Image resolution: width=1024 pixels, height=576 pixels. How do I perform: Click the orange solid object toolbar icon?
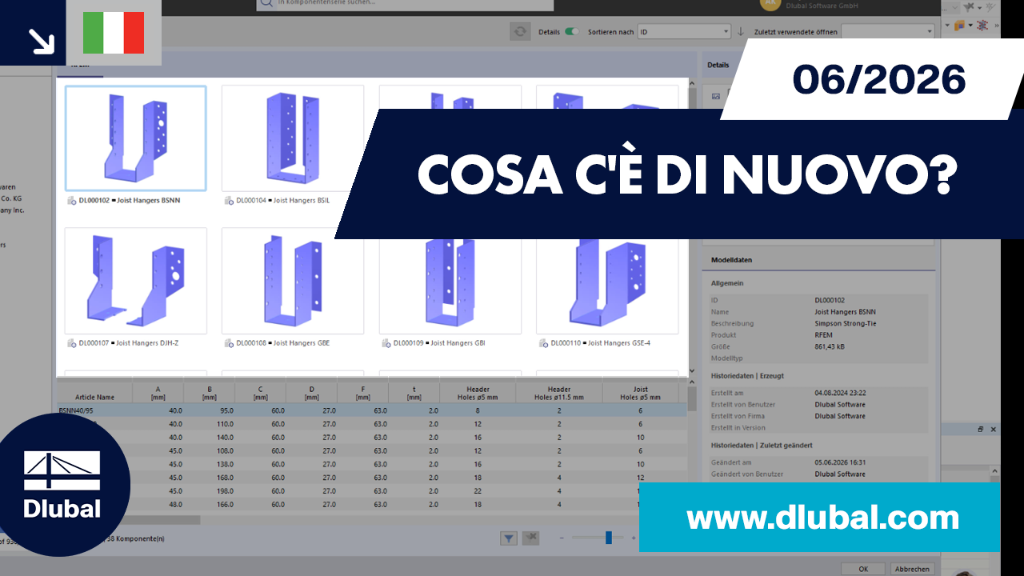959,25
